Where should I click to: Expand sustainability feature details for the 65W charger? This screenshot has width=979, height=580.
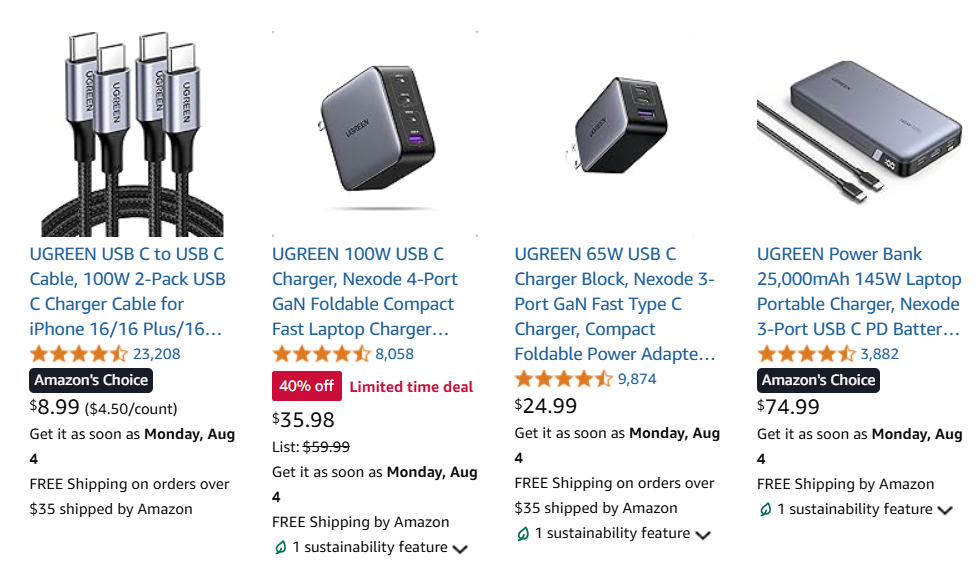click(x=702, y=533)
